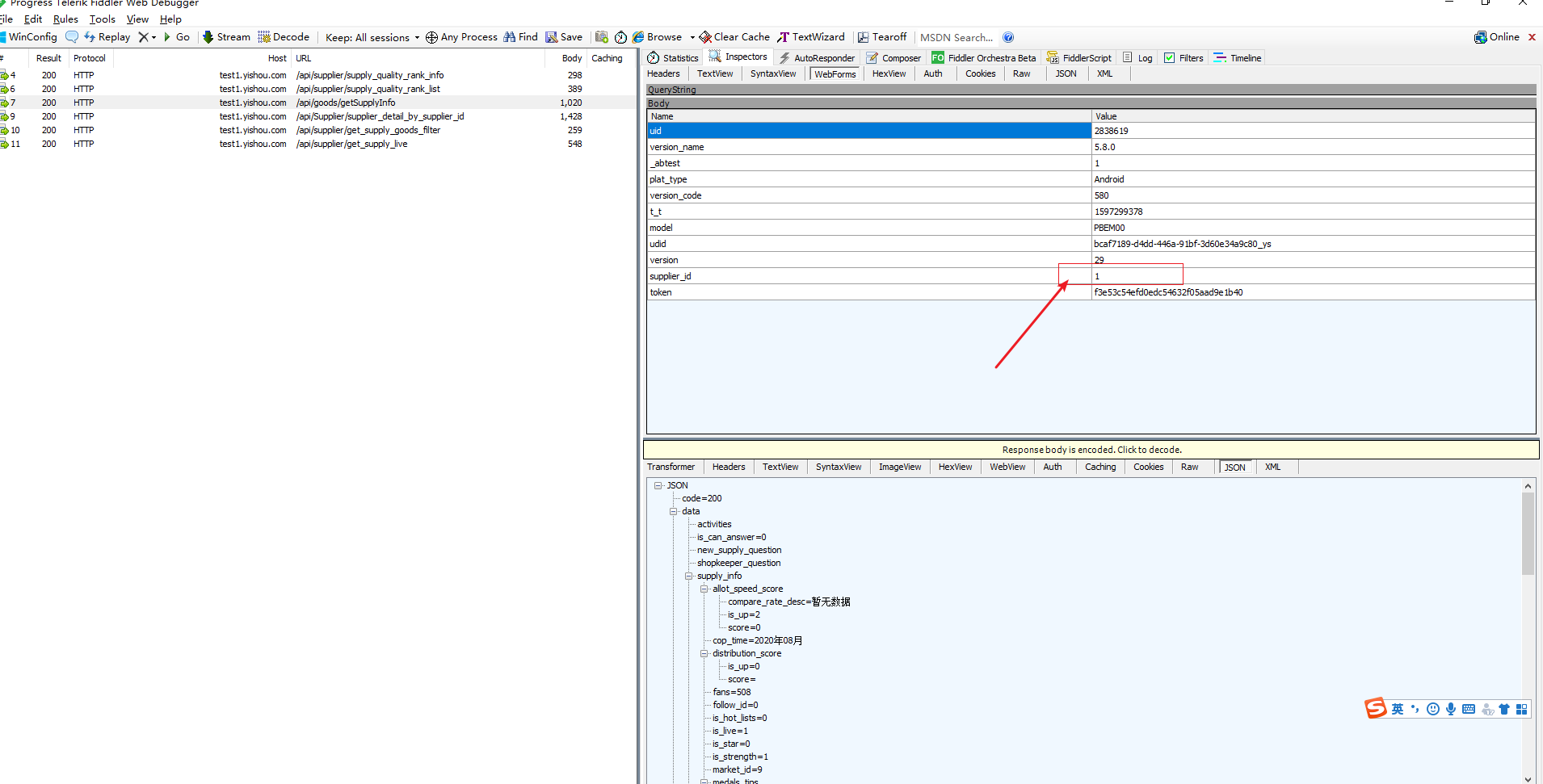1543x784 pixels.
Task: Select request SyntaxView tab
Action: click(773, 73)
